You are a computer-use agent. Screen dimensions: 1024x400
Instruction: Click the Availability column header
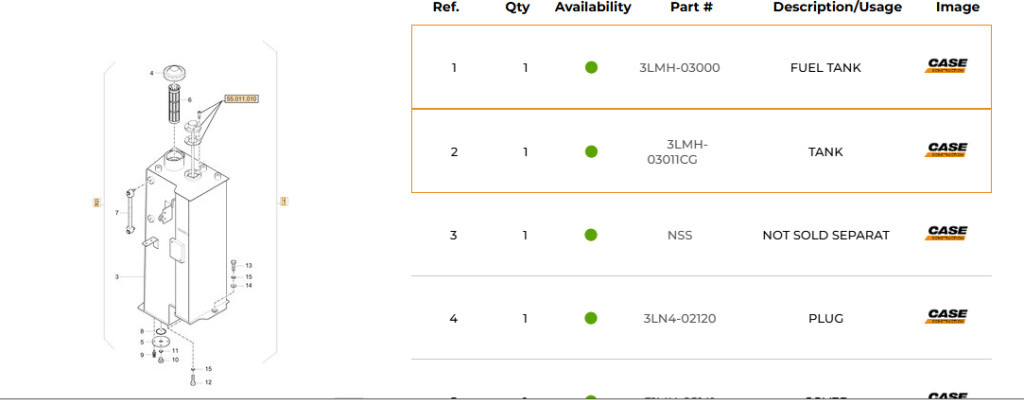coord(593,7)
